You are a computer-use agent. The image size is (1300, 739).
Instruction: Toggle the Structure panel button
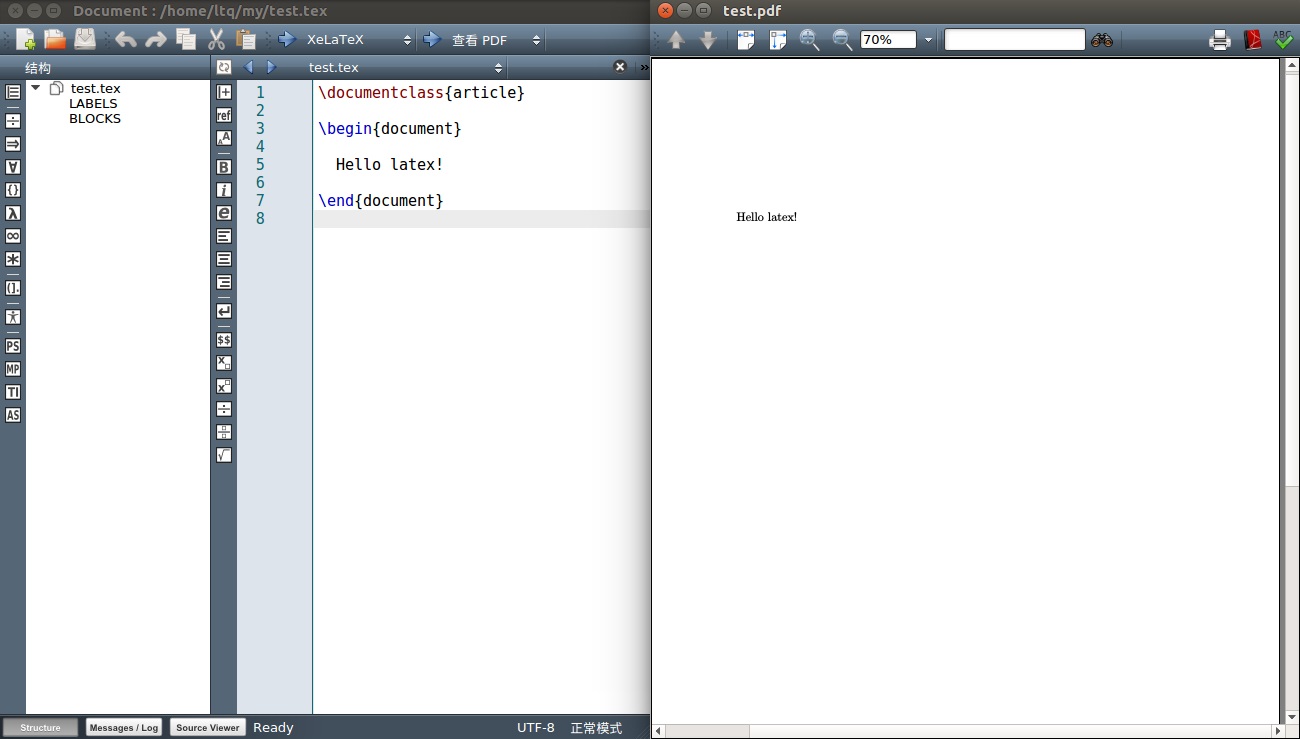coord(40,727)
